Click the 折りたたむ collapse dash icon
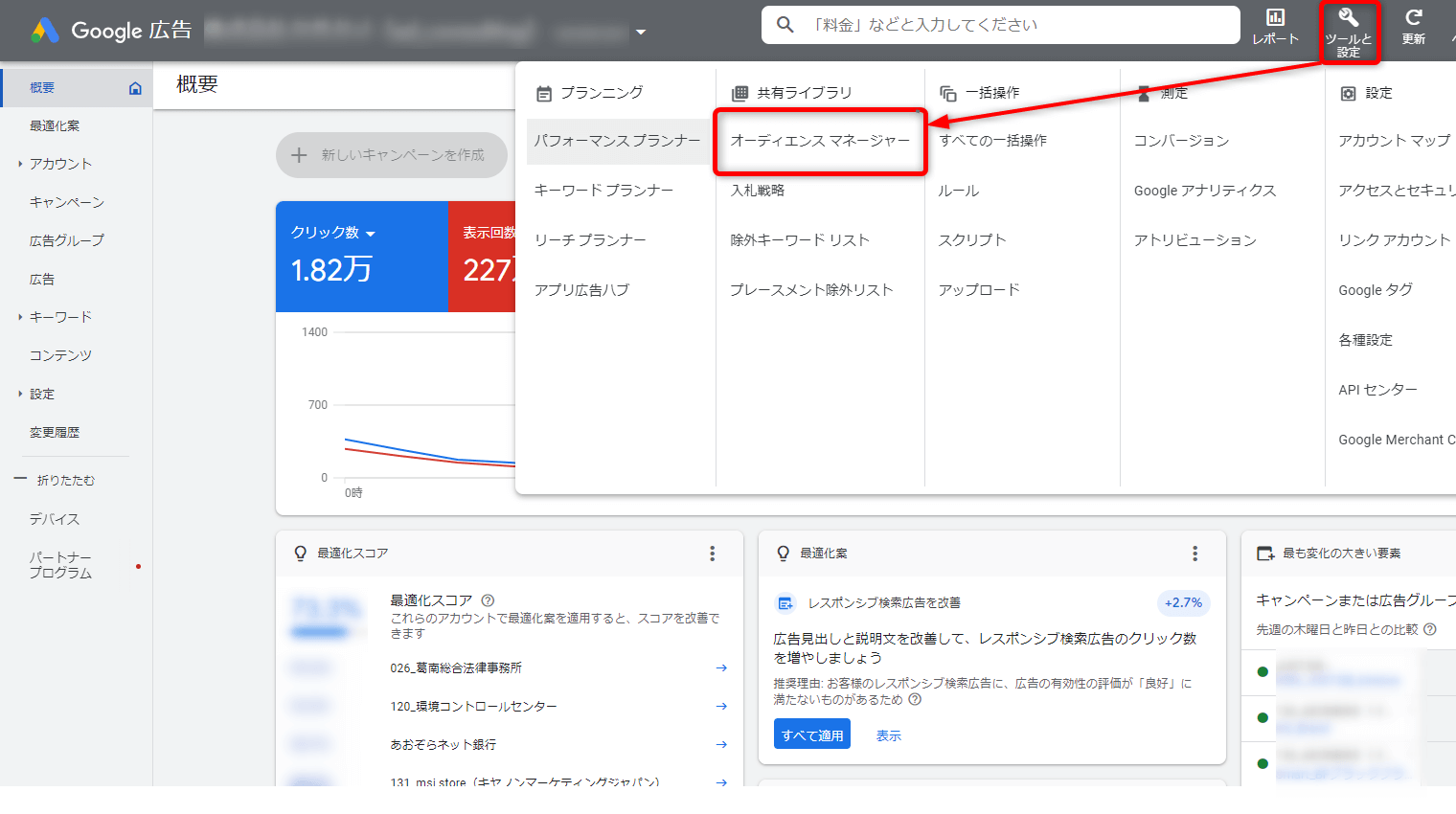The height and width of the screenshot is (814, 1456). pos(20,479)
